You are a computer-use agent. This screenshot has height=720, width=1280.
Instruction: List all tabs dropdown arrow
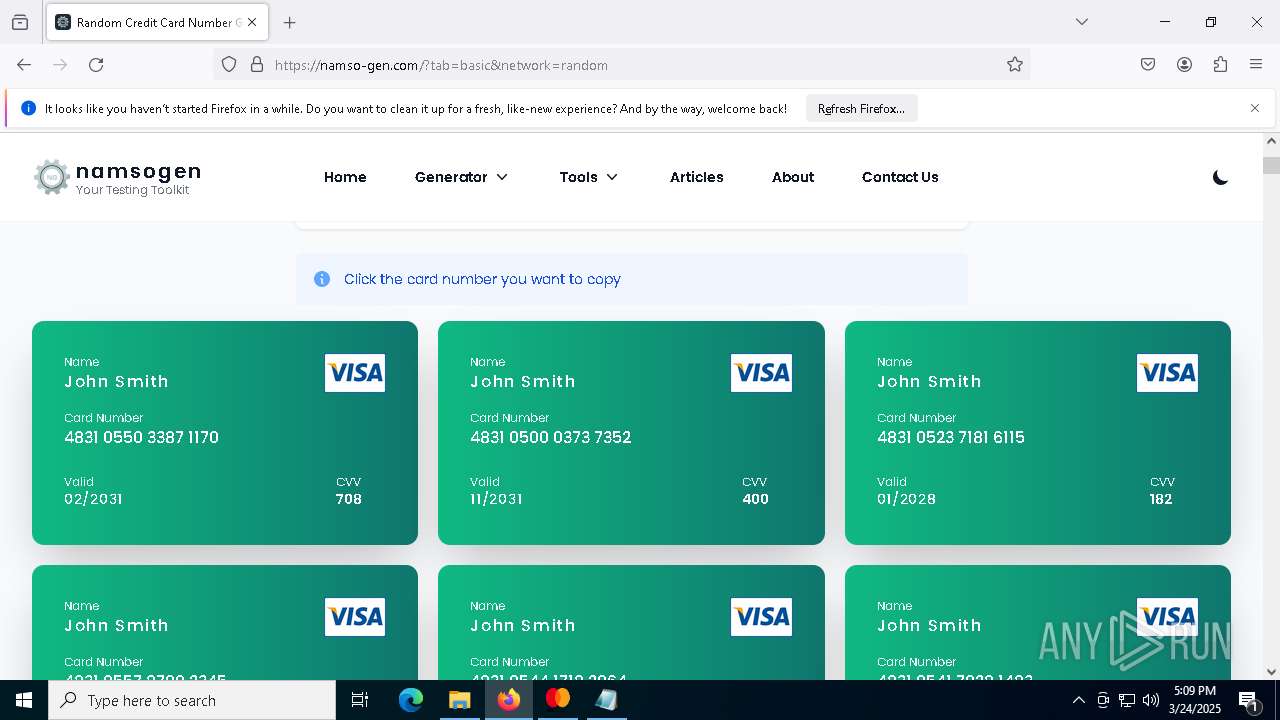coord(1082,22)
